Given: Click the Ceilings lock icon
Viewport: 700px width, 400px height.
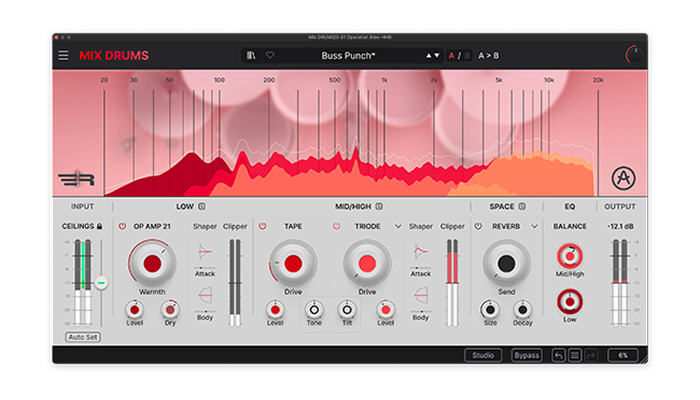Looking at the screenshot, I should (99, 227).
